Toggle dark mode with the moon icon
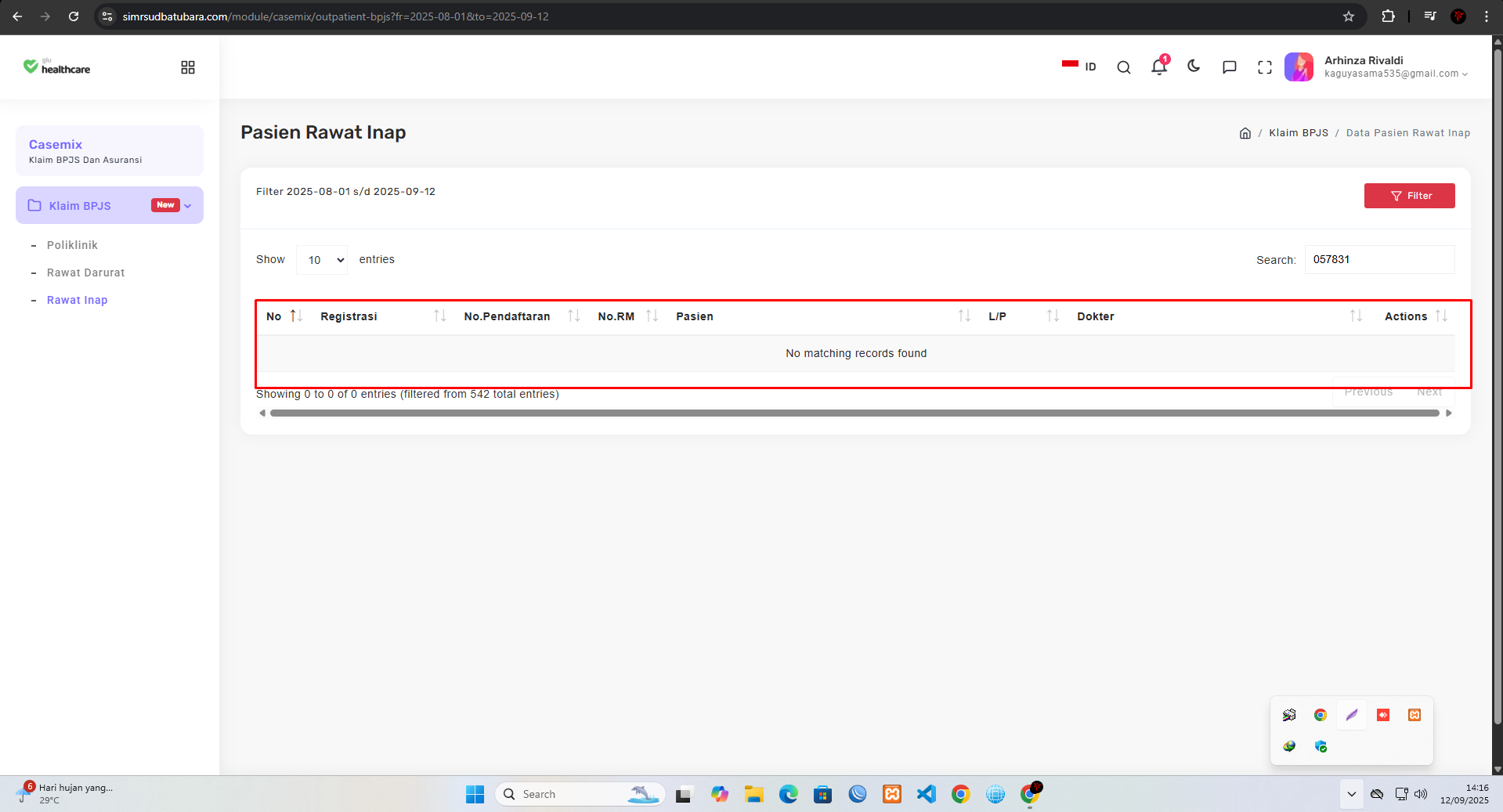This screenshot has height=812, width=1503. point(1194,67)
